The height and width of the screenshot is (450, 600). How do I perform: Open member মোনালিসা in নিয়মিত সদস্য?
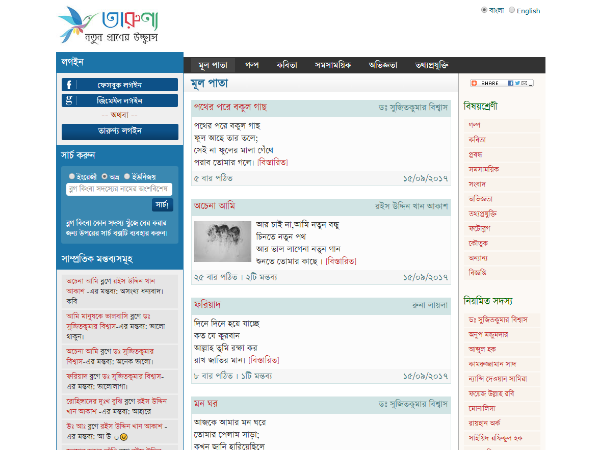(x=502, y=408)
